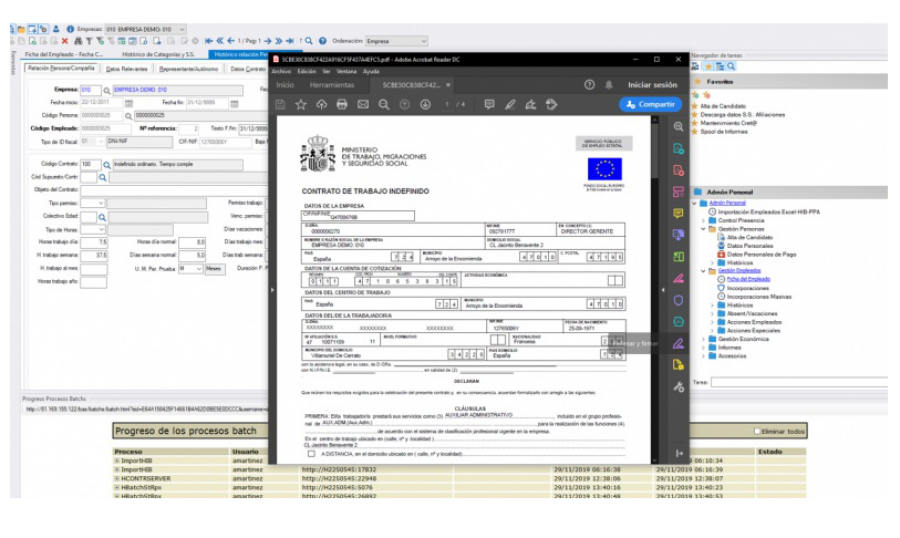
Task: Expand the Control Presencia tree node
Action: click(703, 220)
